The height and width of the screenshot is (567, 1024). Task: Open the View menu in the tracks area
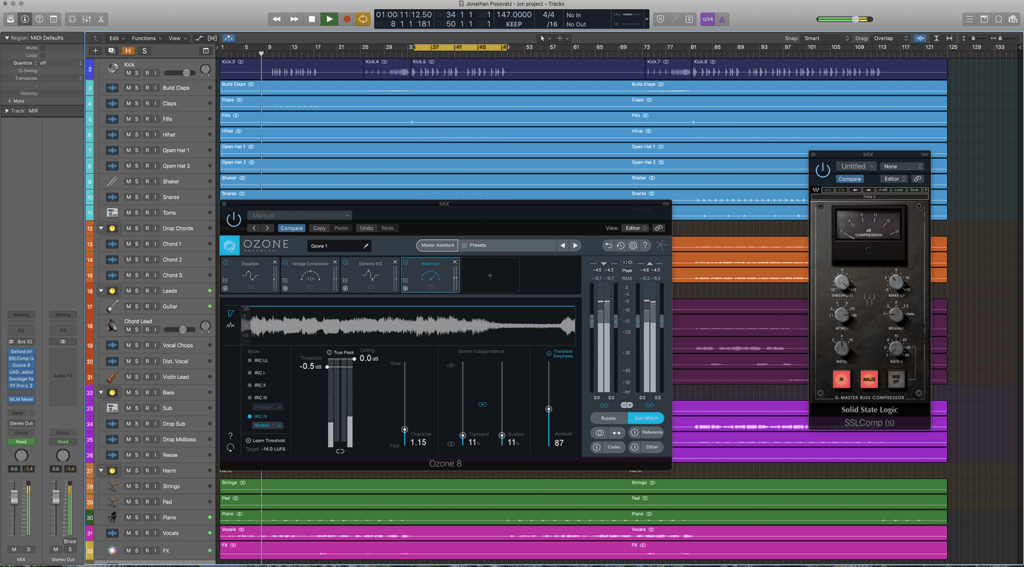[176, 39]
